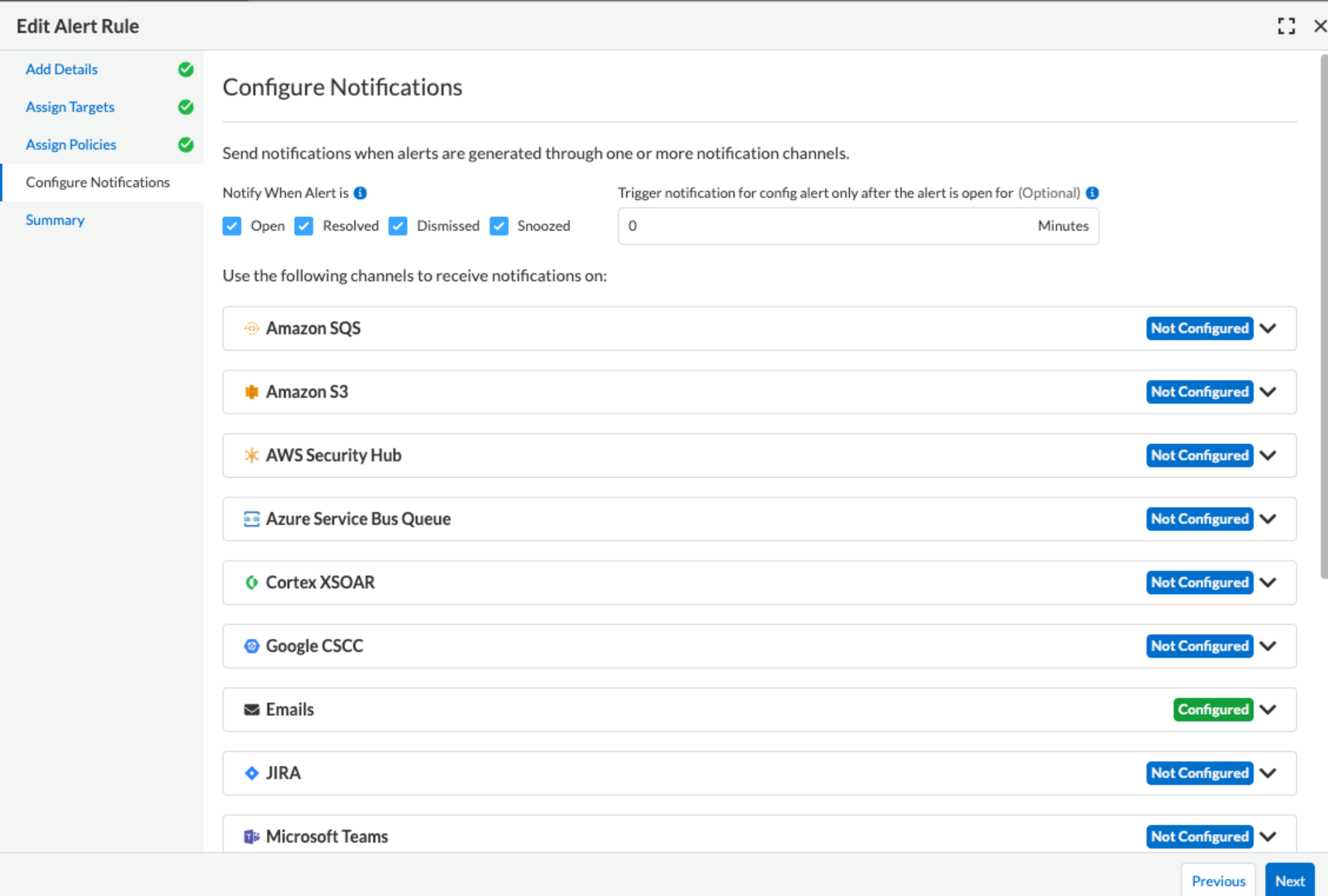Image resolution: width=1328 pixels, height=896 pixels.
Task: Click the Azure Service Bus Queue icon
Action: (252, 519)
